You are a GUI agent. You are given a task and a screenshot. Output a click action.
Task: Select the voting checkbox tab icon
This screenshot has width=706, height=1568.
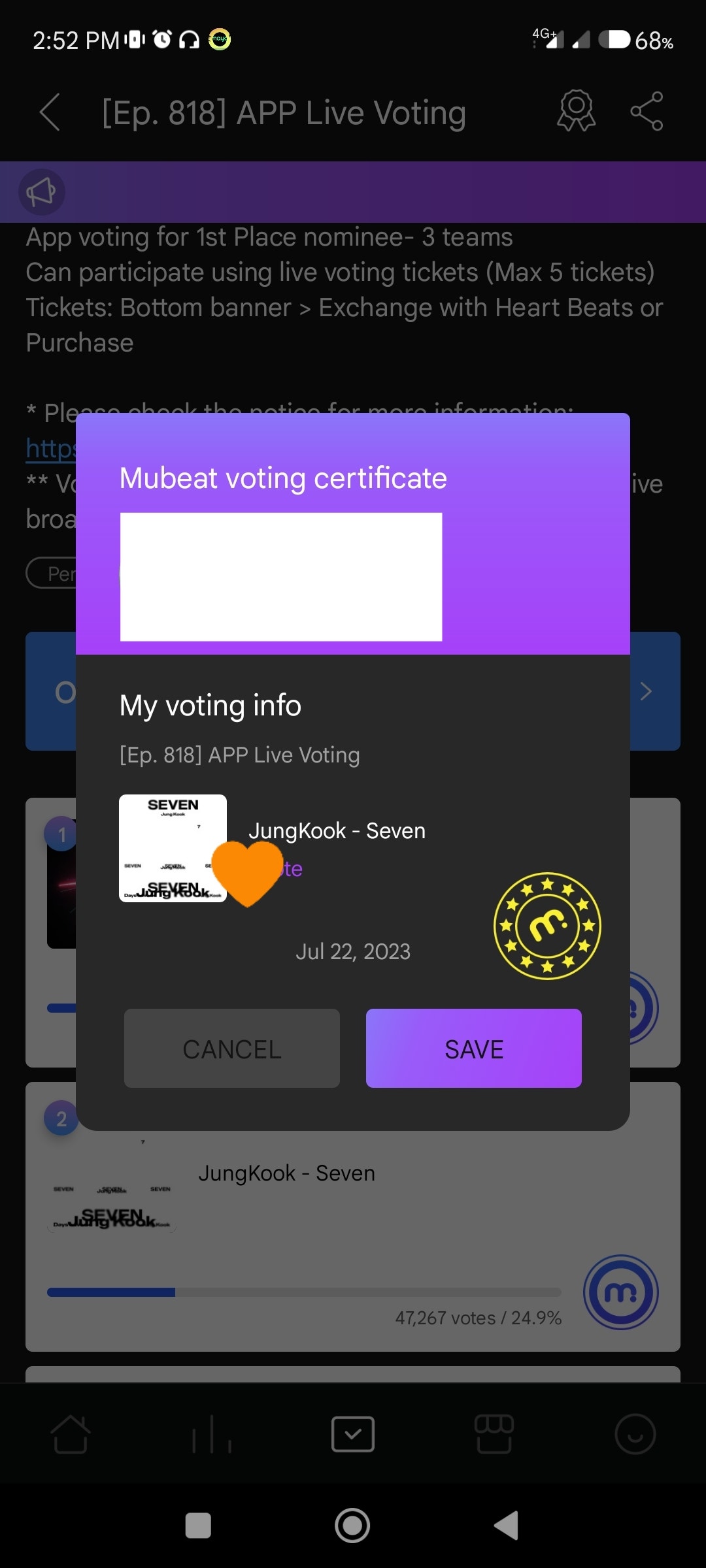353,1434
